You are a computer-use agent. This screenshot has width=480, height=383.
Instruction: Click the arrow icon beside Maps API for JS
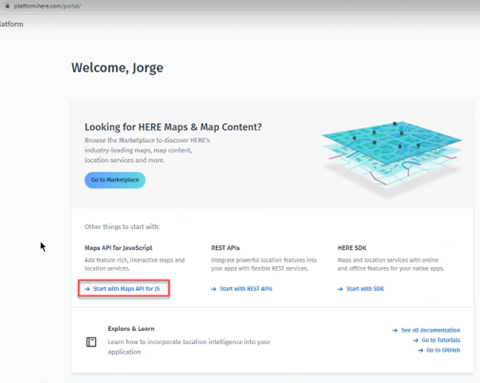pos(87,289)
